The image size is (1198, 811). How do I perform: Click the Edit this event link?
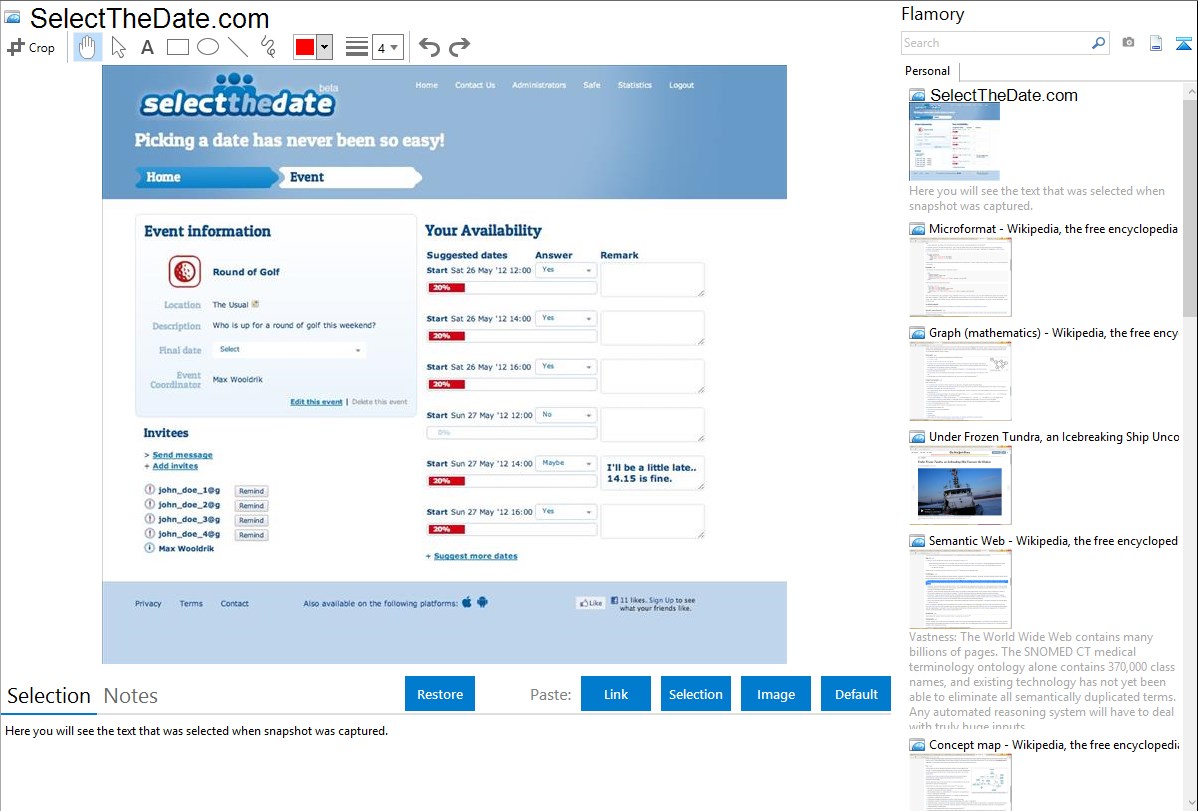click(316, 401)
